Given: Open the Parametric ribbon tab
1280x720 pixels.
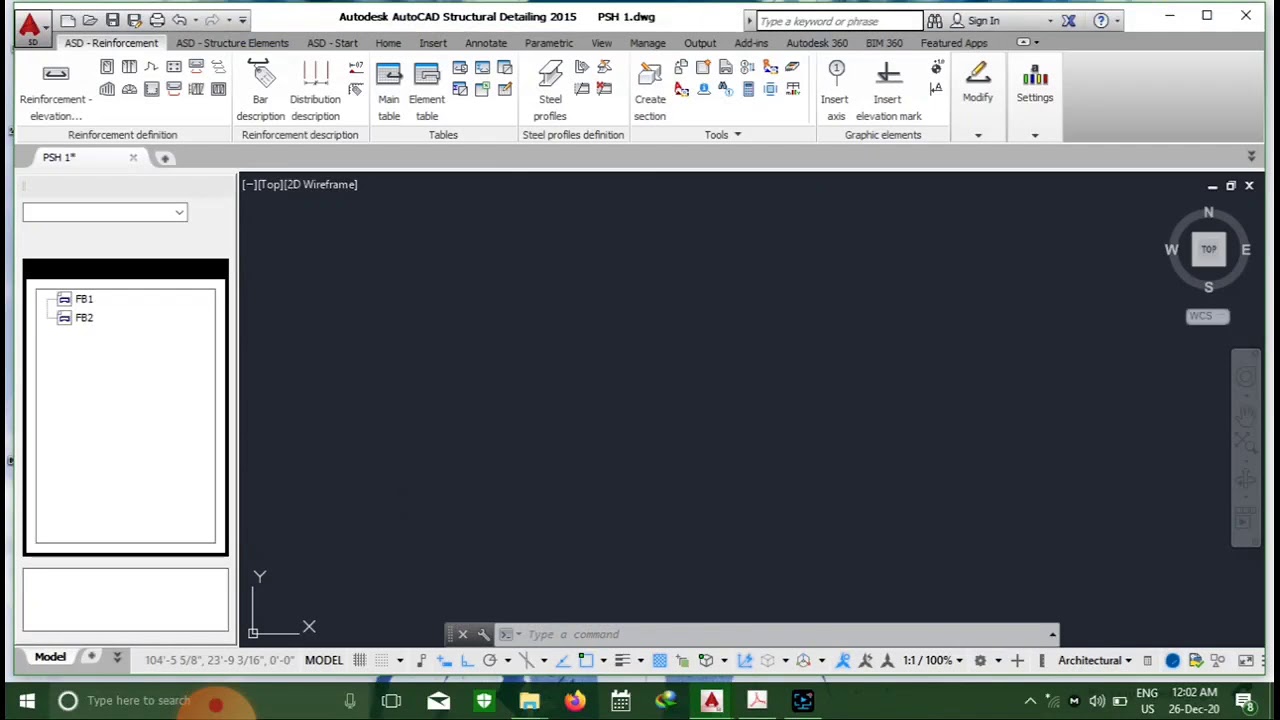Looking at the screenshot, I should (549, 43).
